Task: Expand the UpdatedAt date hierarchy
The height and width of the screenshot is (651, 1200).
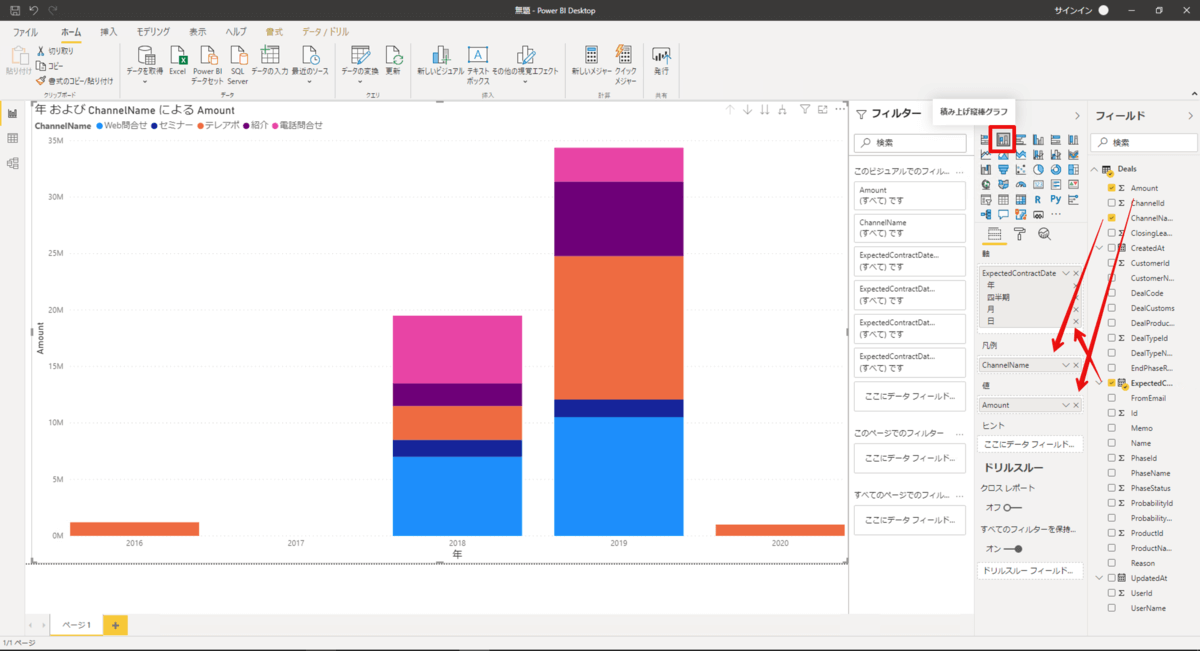Action: coord(1100,578)
